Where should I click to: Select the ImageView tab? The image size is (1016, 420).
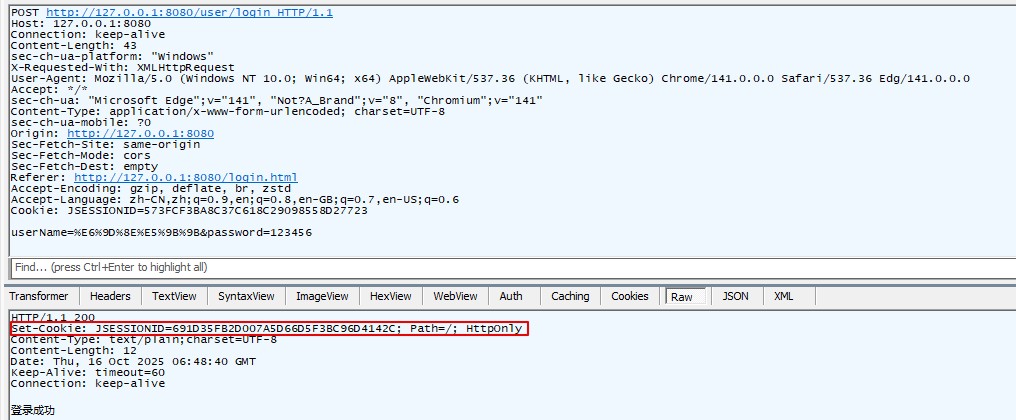coord(322,296)
